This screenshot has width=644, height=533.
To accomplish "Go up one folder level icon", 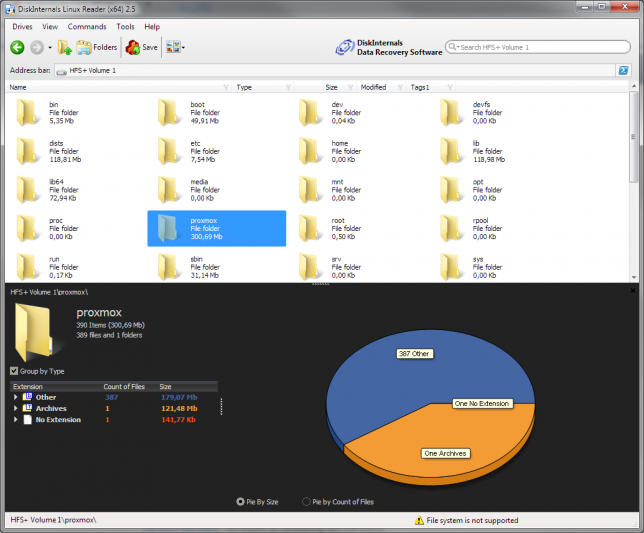I will pyautogui.click(x=64, y=48).
